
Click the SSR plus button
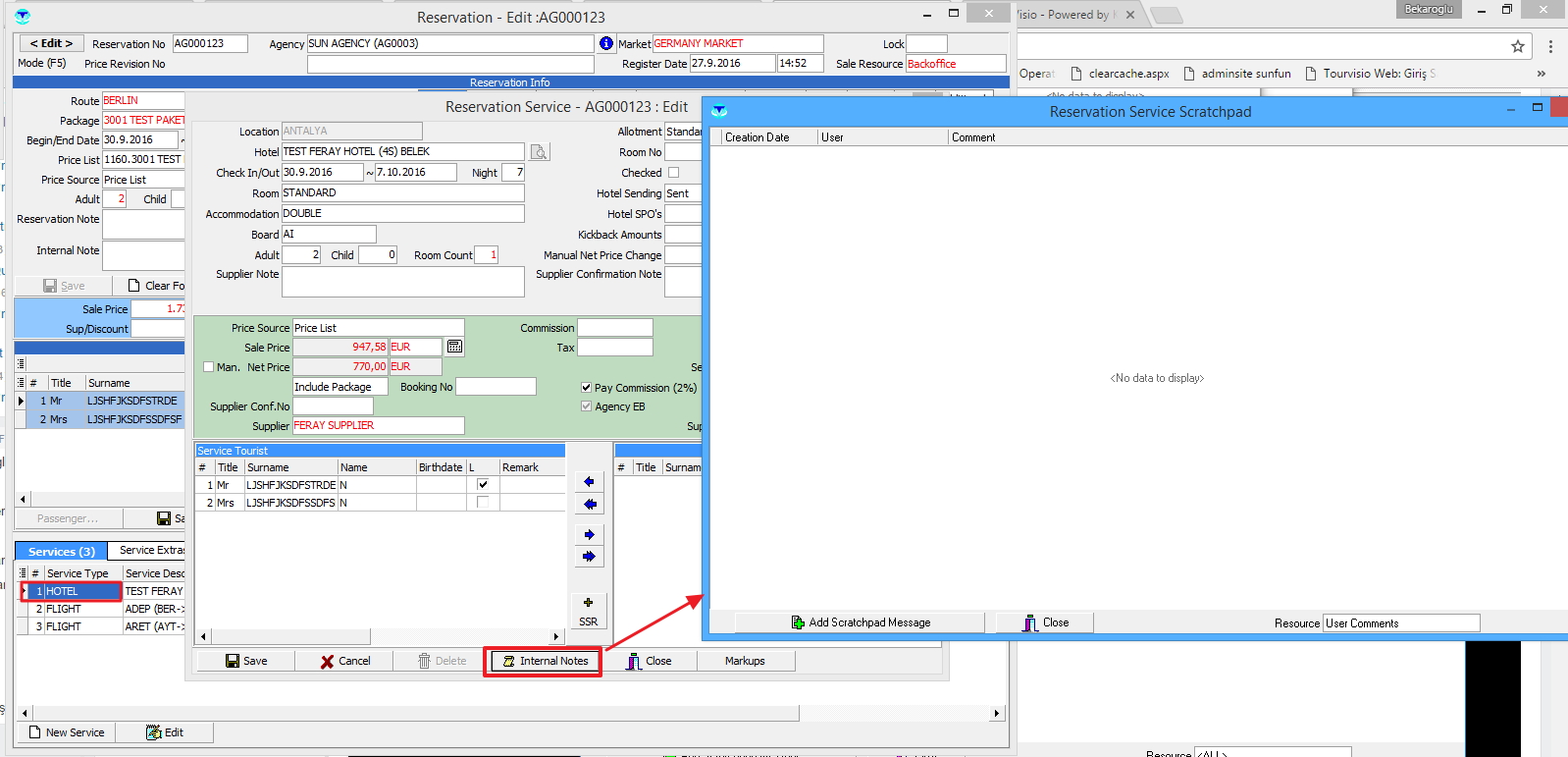tap(588, 603)
